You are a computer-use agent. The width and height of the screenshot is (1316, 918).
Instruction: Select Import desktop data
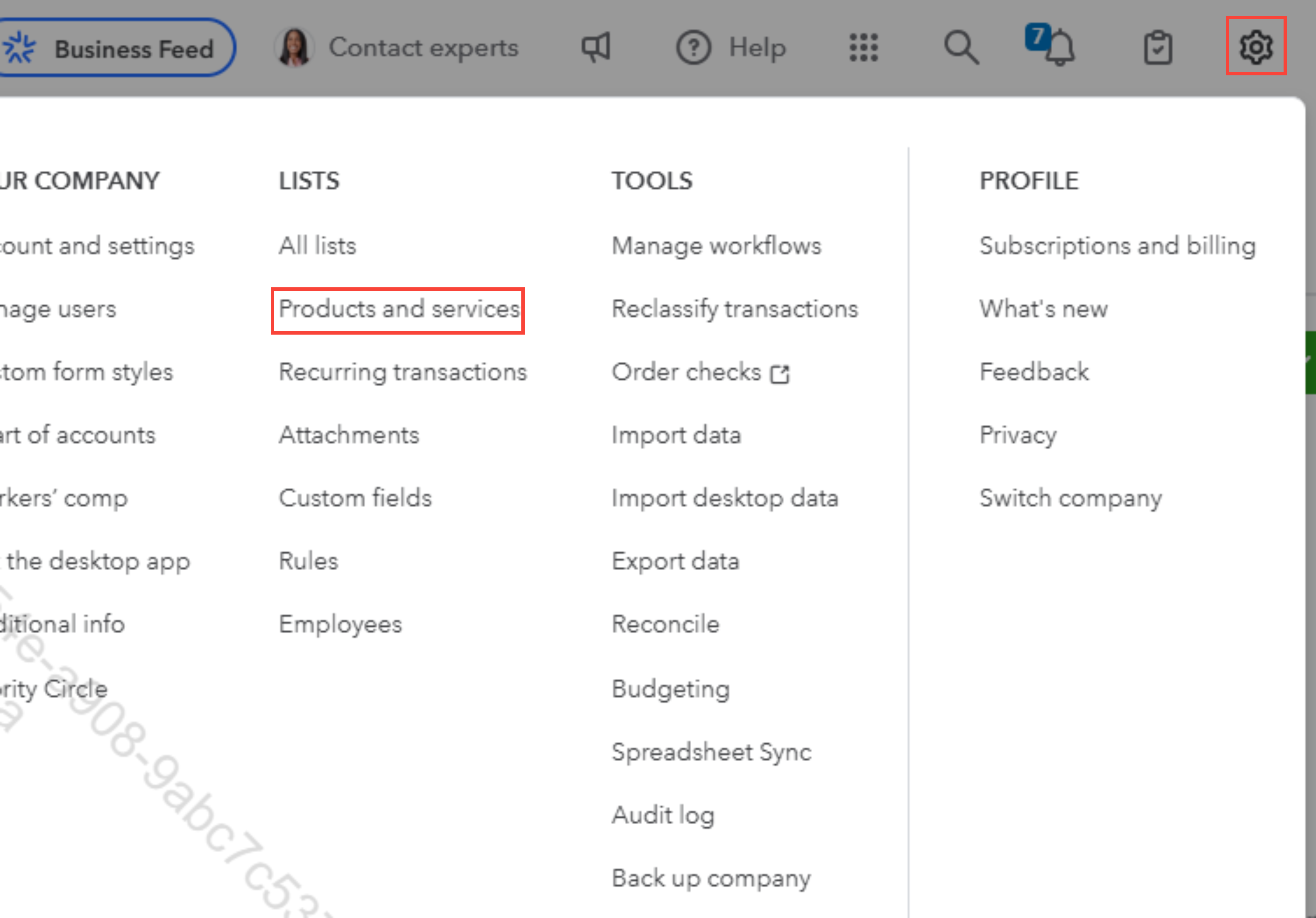tap(725, 498)
